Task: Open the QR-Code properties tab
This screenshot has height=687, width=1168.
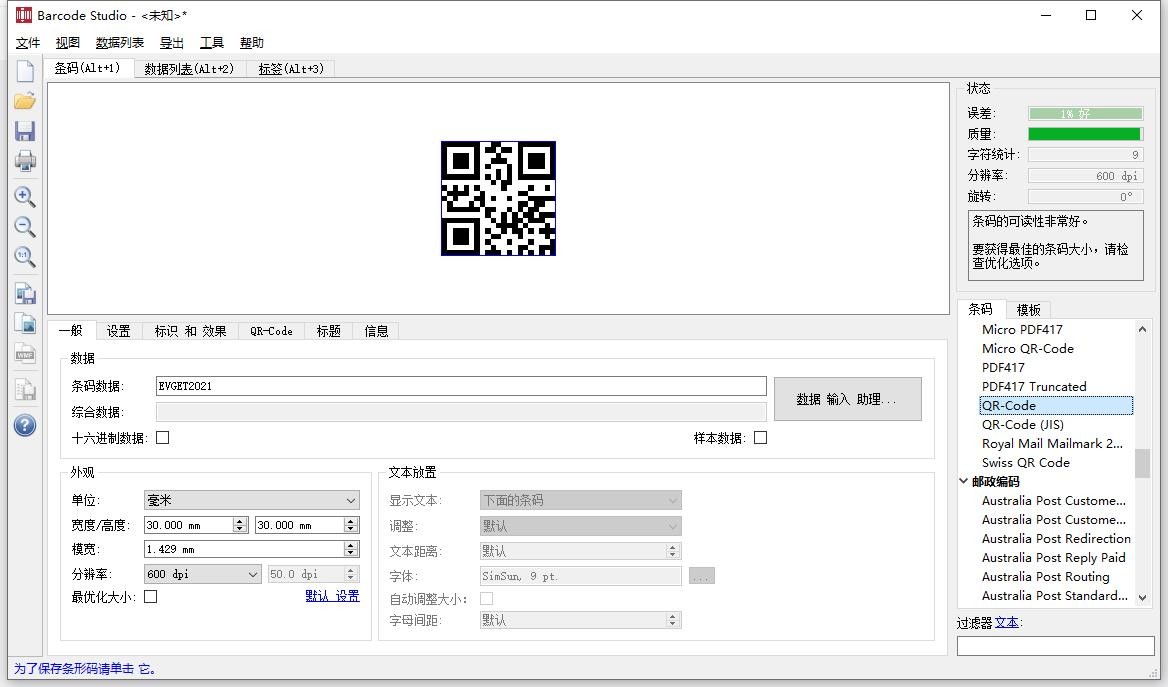Action: pos(271,331)
